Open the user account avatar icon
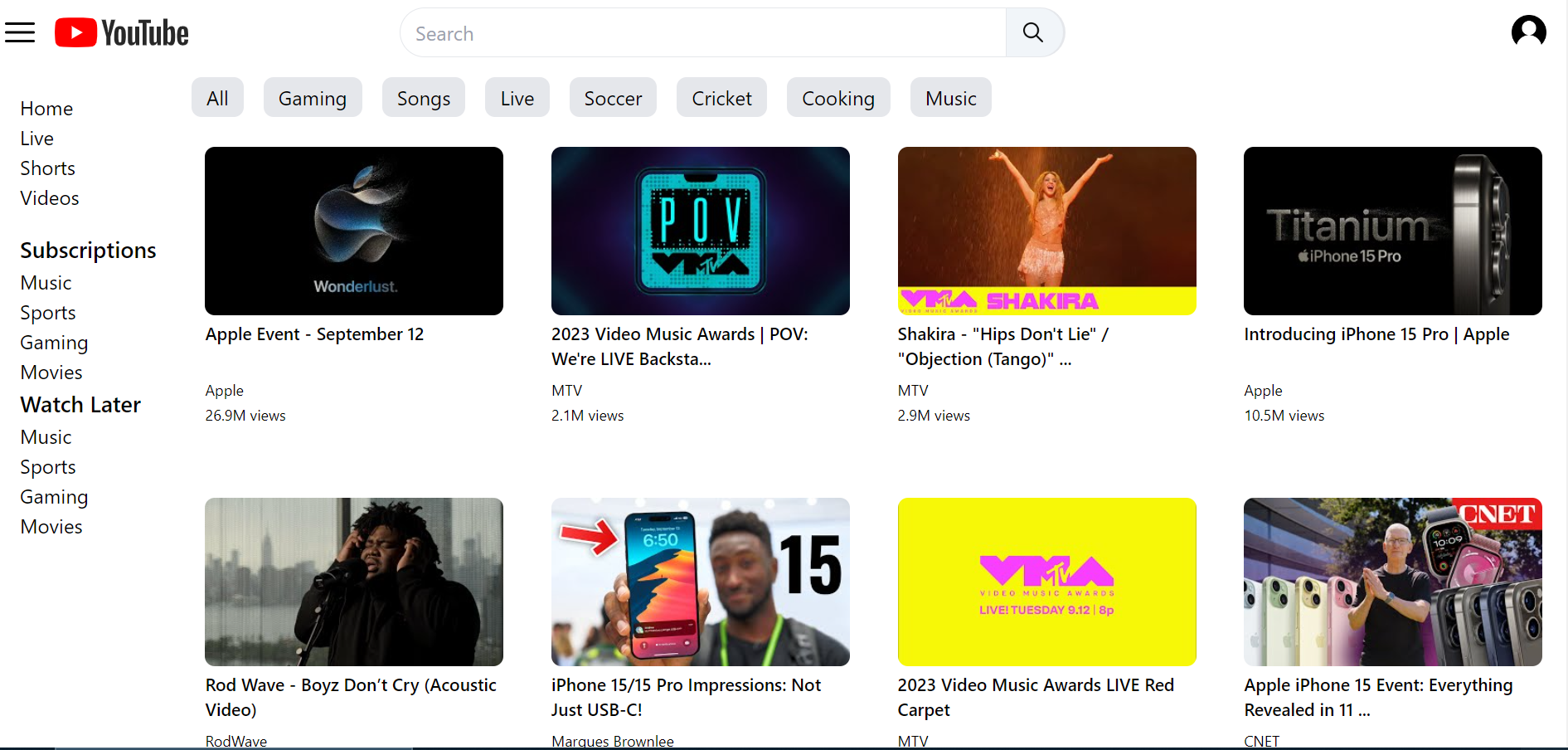The width and height of the screenshot is (1568, 750). (x=1528, y=32)
